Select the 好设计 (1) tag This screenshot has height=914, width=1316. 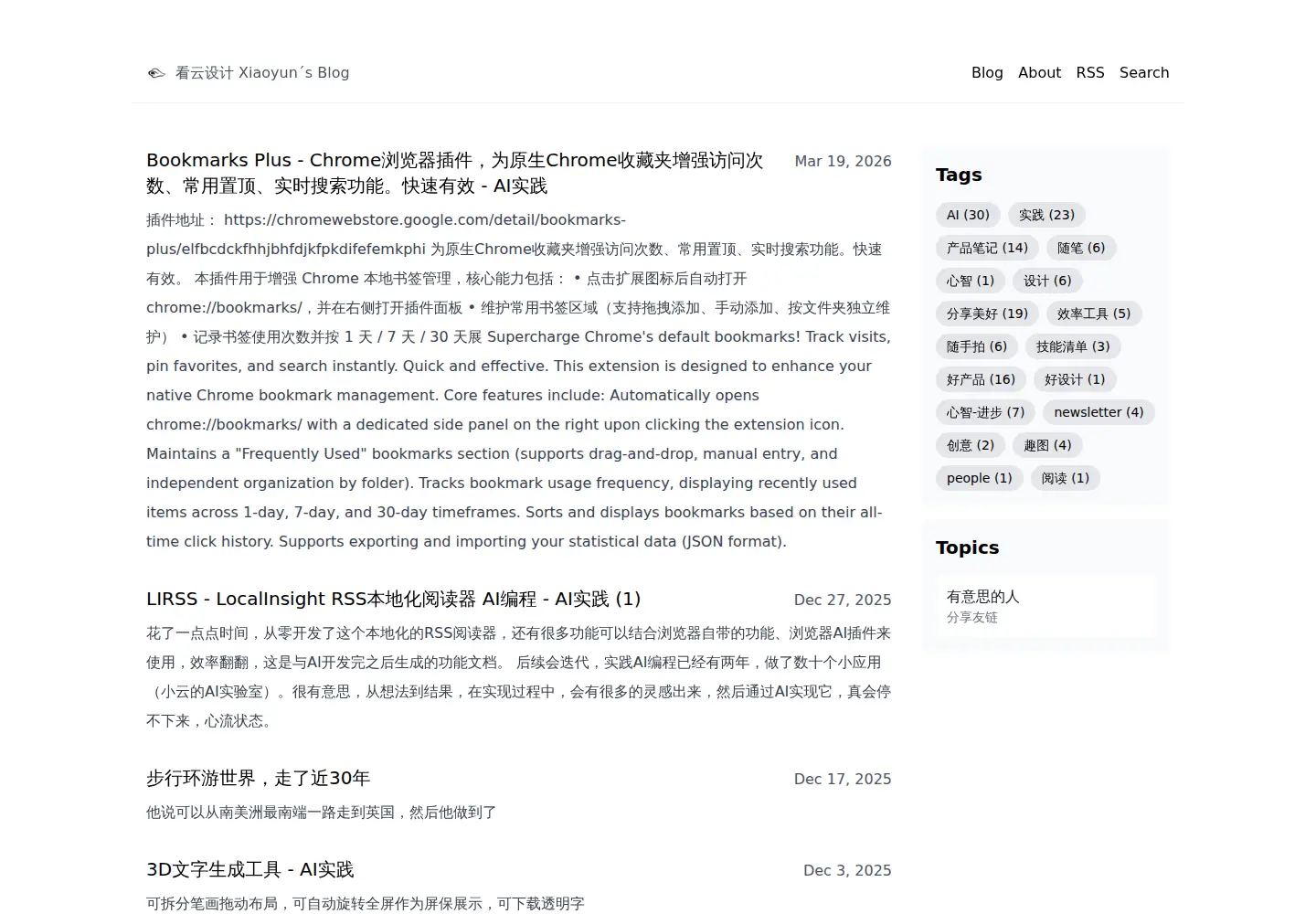coord(1075,379)
